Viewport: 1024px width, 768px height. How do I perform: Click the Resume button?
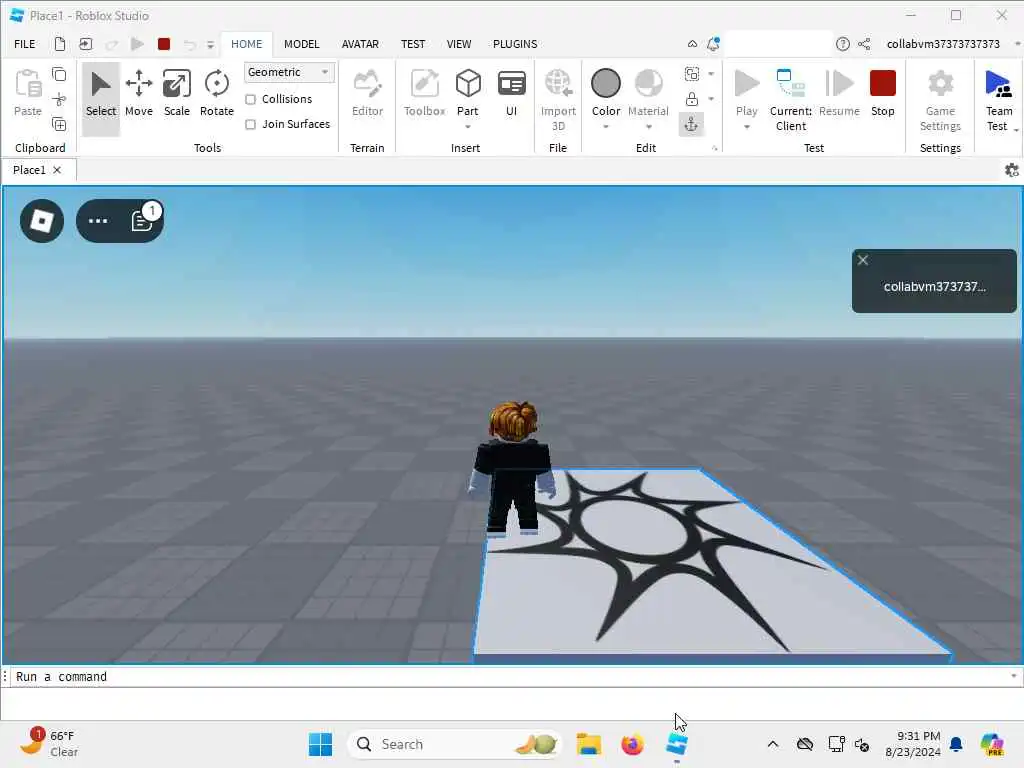839,95
